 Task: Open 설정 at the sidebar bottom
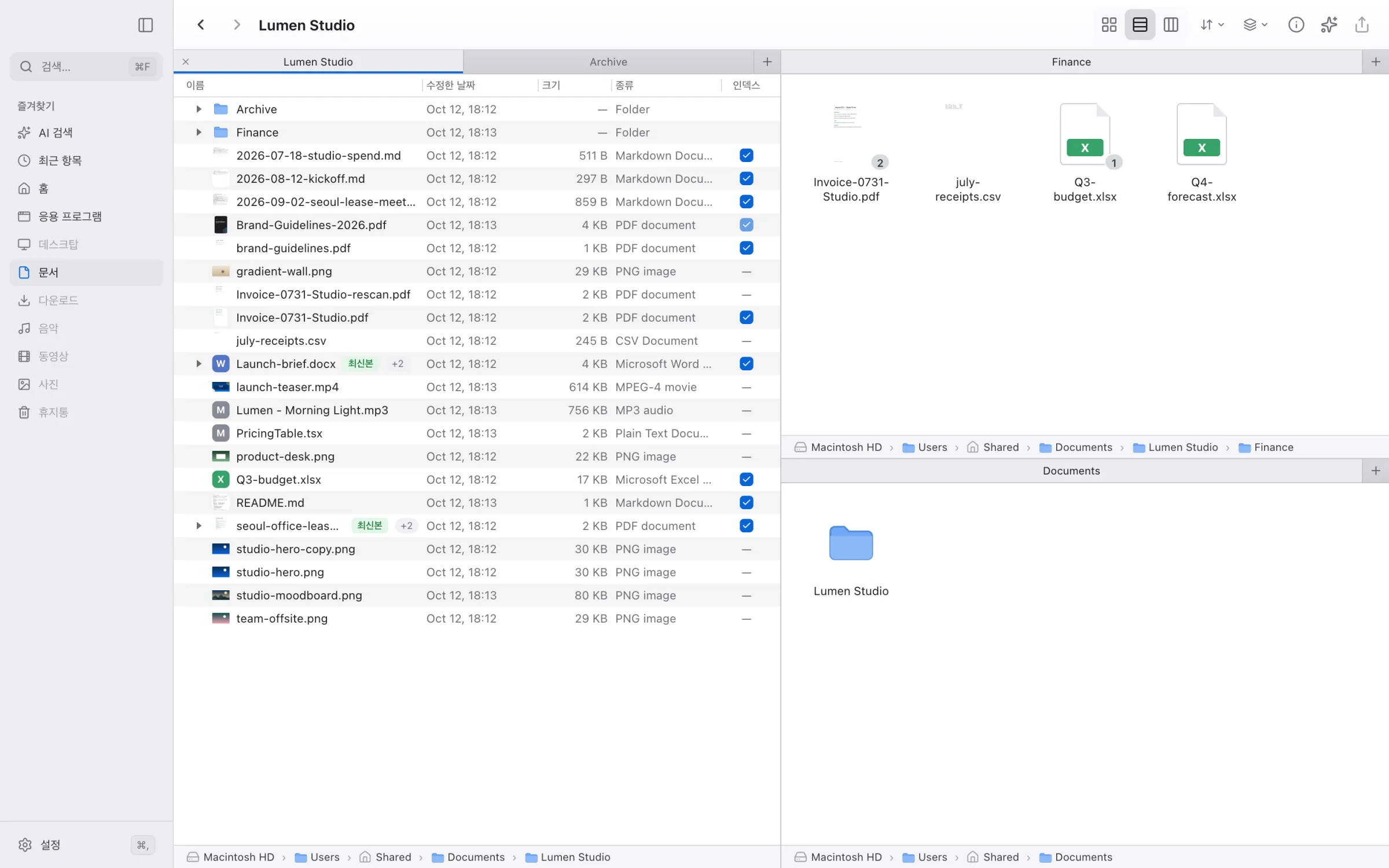coord(87,845)
